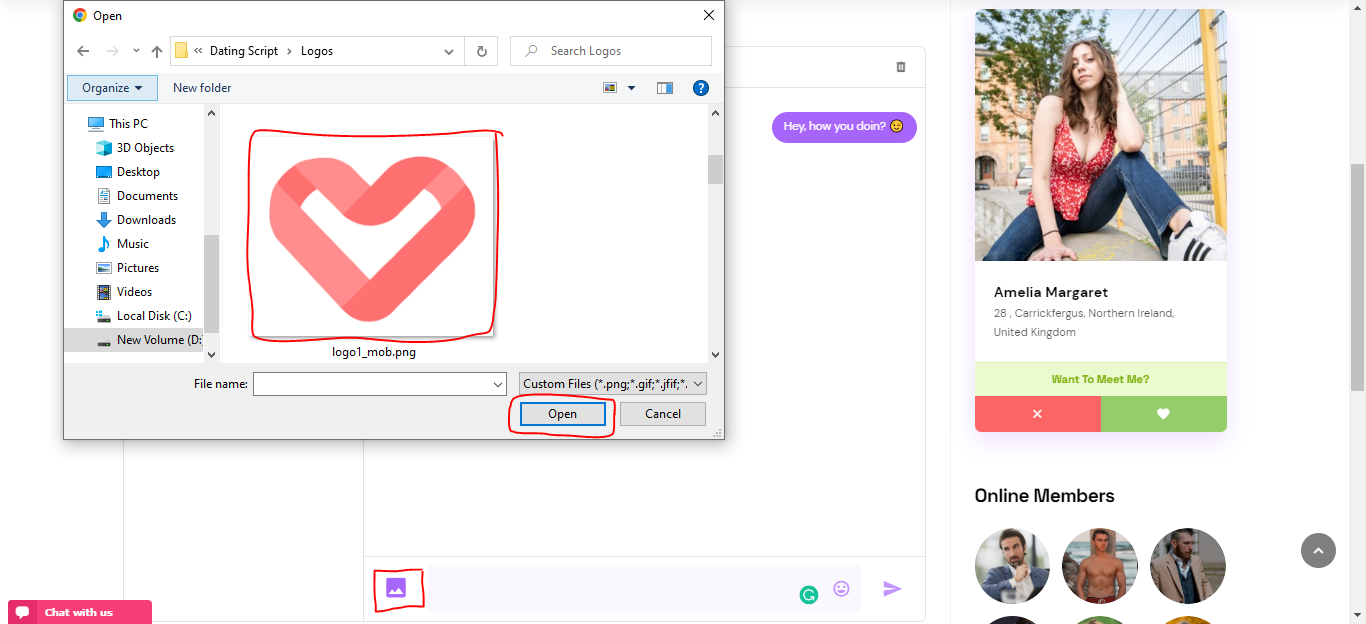Delete conversation with the trash icon
1366x624 pixels.
[x=901, y=67]
